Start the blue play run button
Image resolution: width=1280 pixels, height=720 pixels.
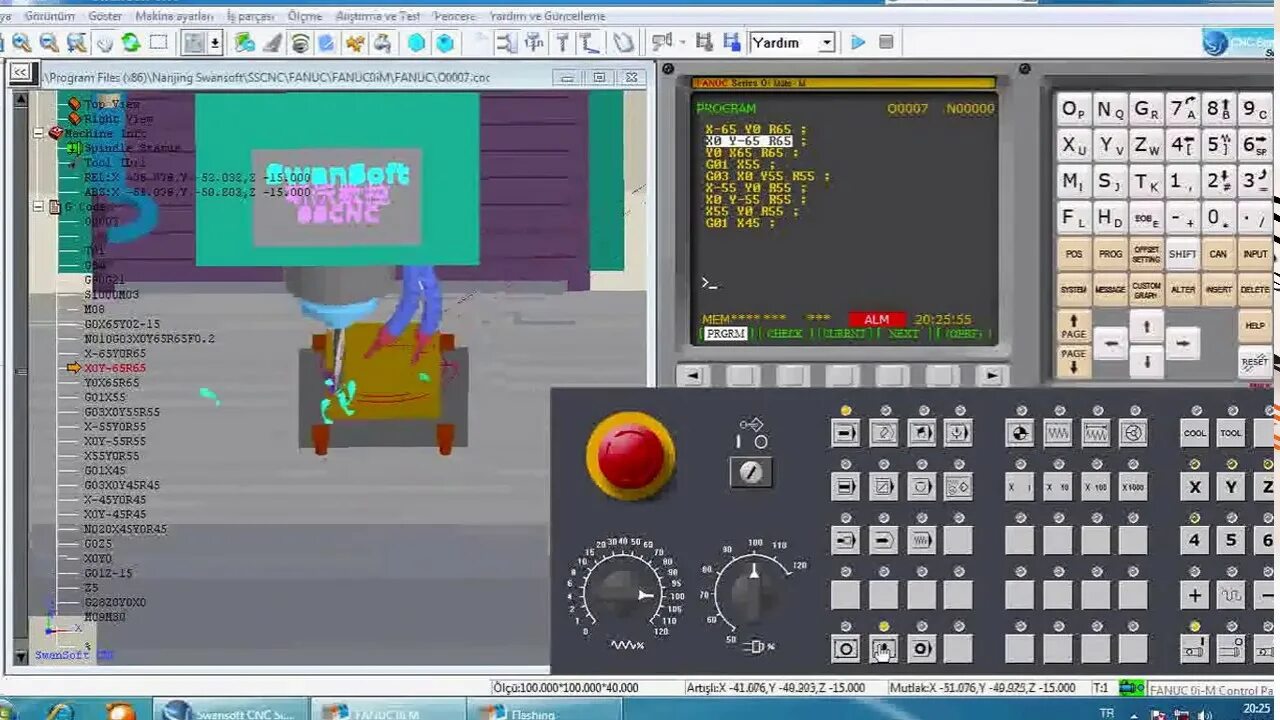(x=858, y=42)
